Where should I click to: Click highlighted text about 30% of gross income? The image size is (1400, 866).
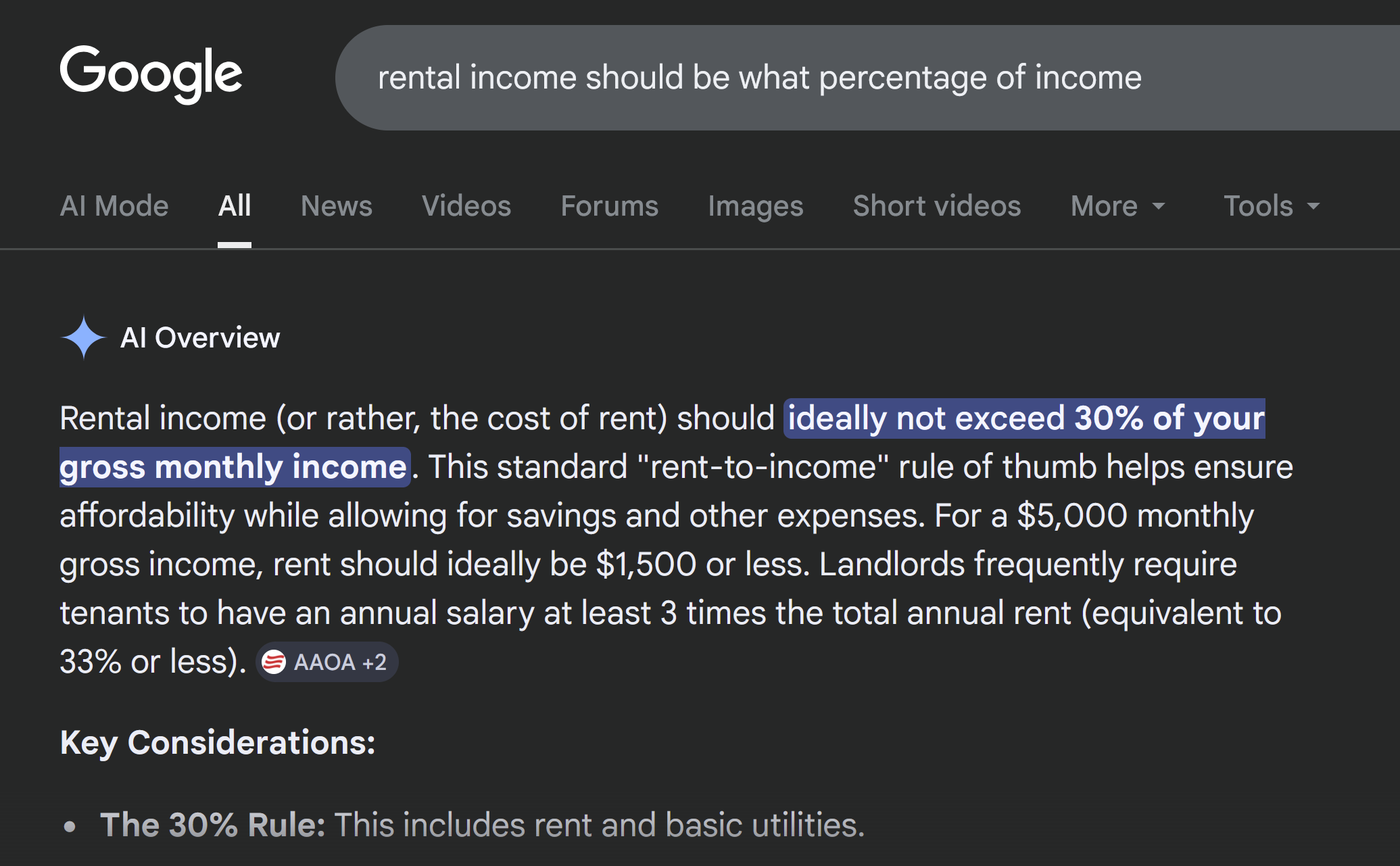(x=1024, y=418)
